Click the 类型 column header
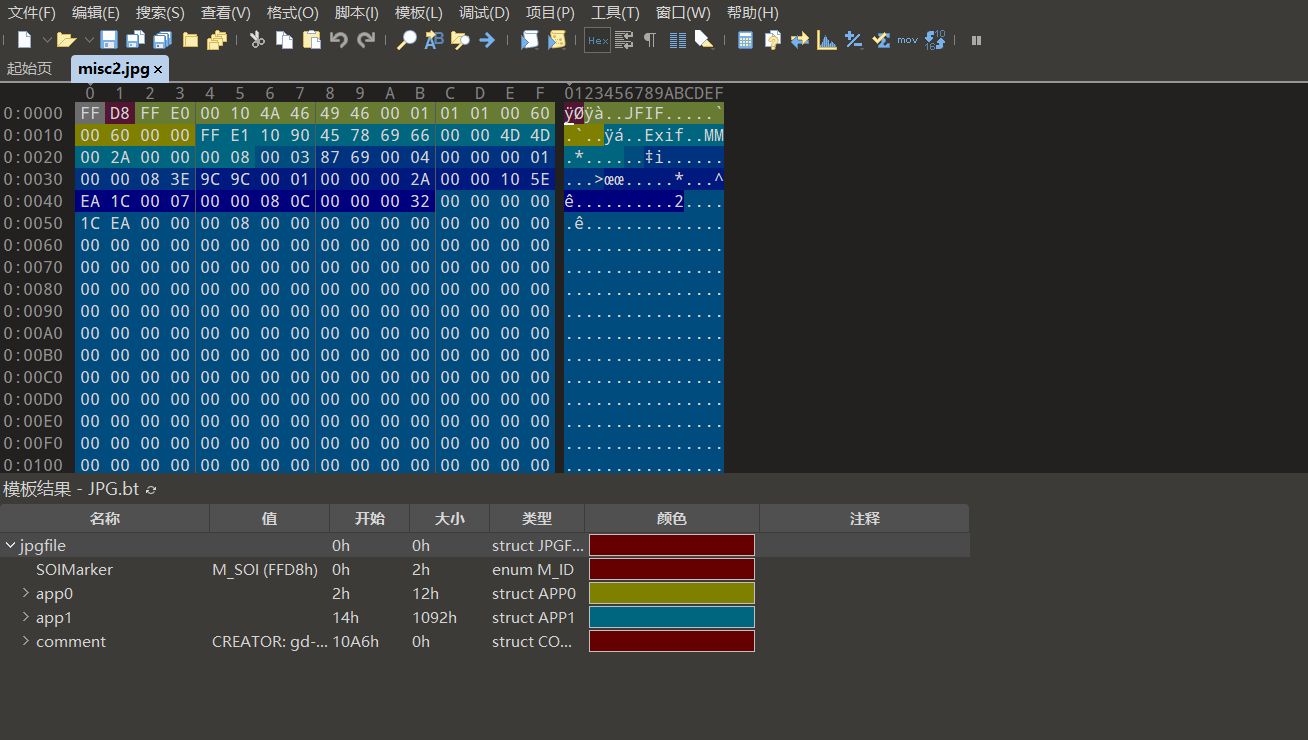Image resolution: width=1308 pixels, height=740 pixels. click(537, 518)
